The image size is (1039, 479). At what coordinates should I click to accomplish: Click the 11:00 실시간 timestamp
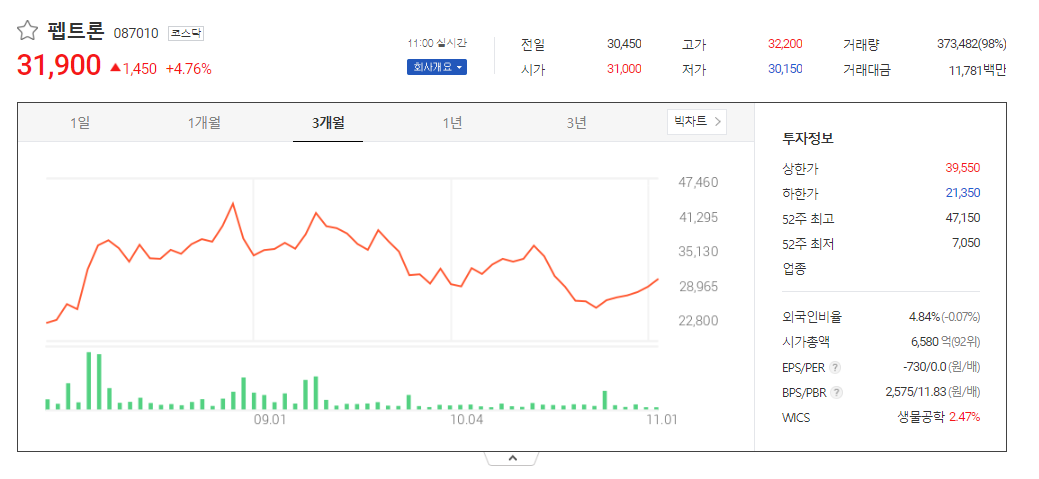437,43
